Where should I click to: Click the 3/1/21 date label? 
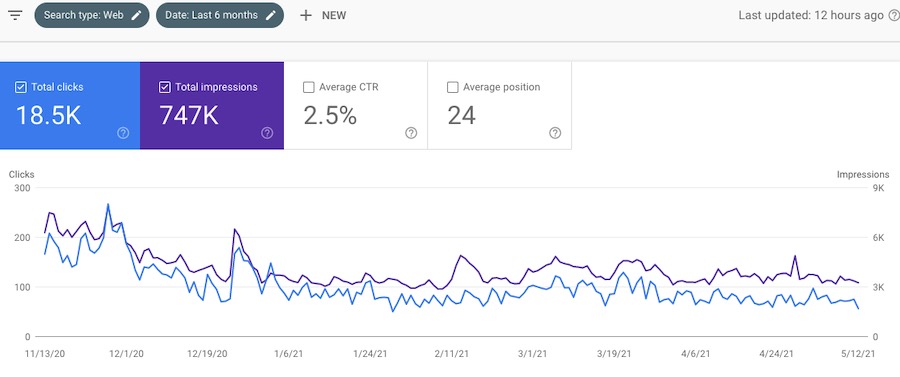(533, 354)
